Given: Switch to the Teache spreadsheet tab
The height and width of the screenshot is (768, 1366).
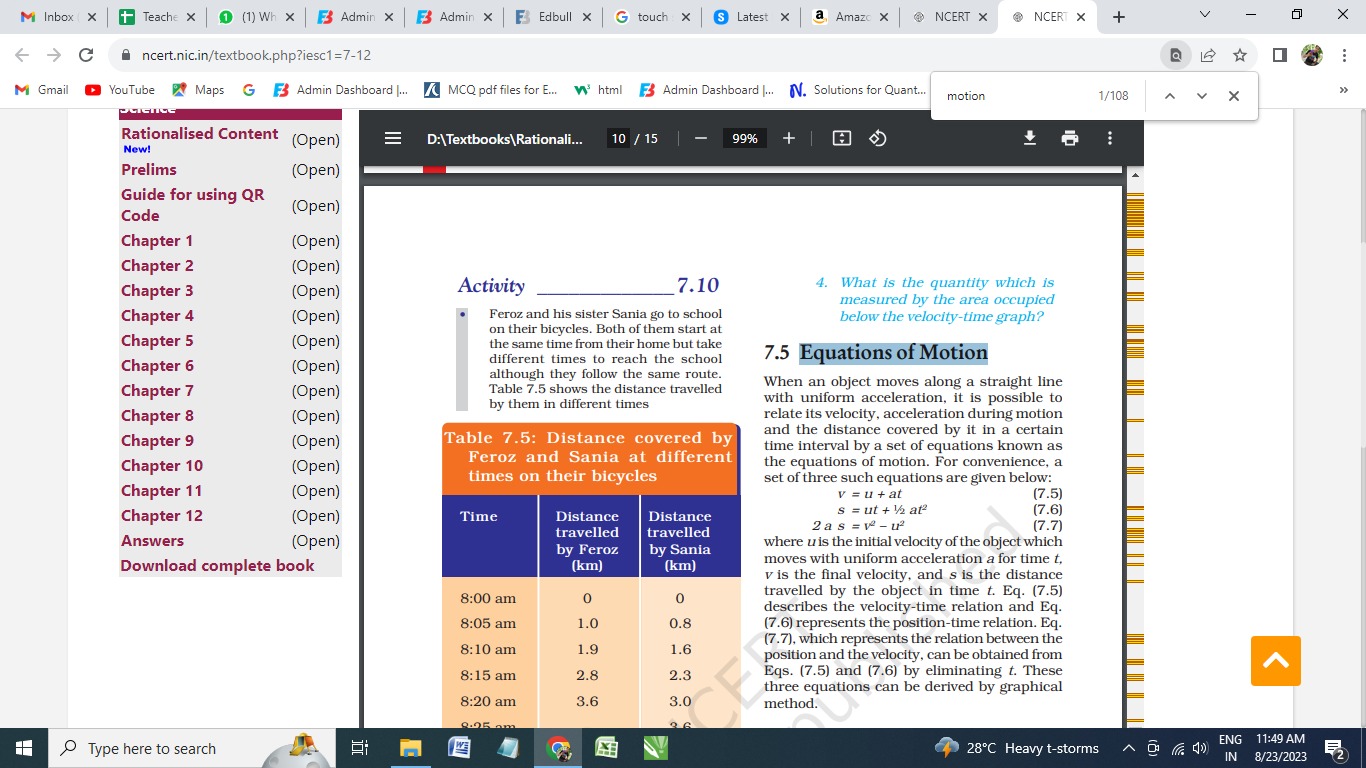Looking at the screenshot, I should pos(157,17).
